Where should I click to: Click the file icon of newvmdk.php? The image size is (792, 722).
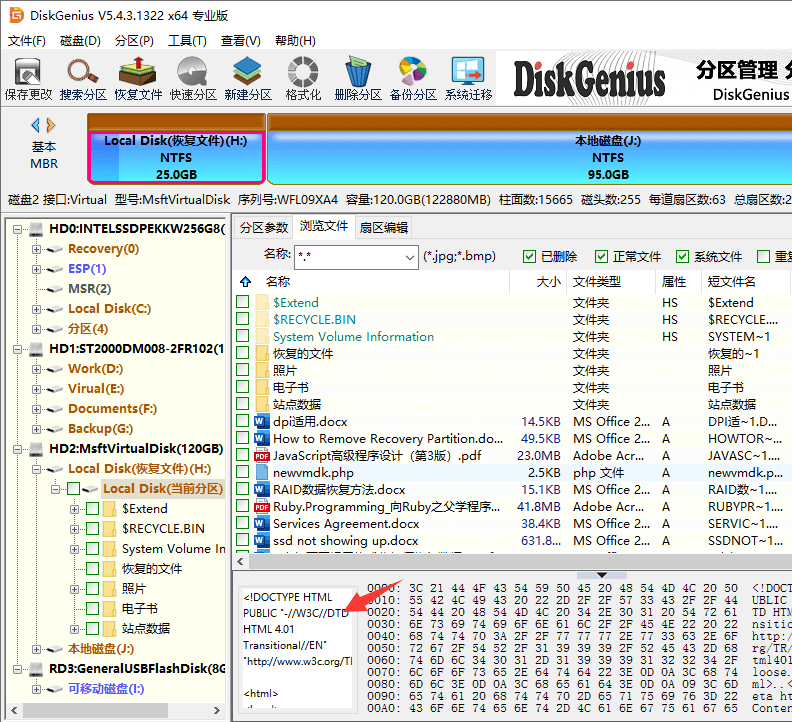point(262,473)
